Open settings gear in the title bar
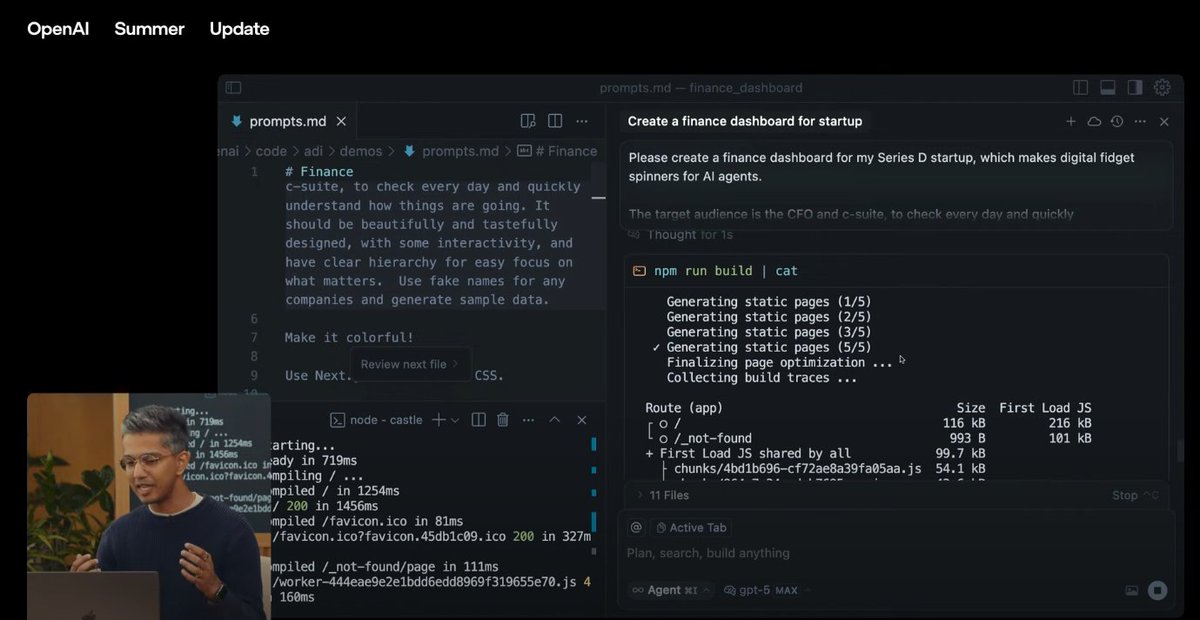 [1162, 88]
